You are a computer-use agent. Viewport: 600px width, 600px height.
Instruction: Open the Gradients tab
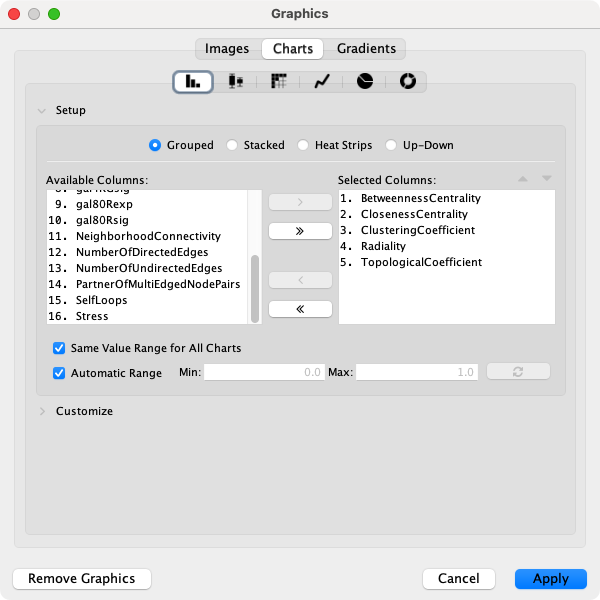tap(366, 48)
